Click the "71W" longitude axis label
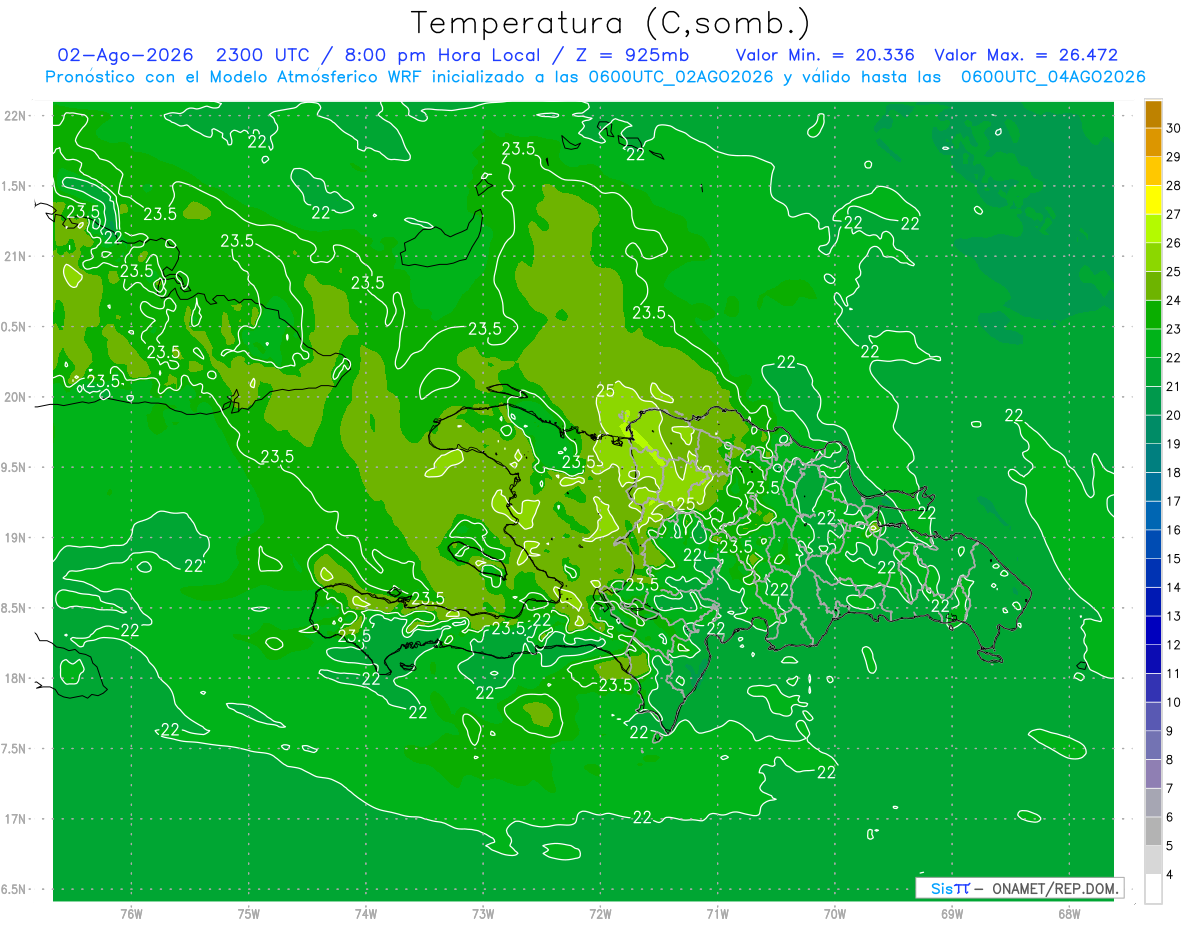 point(717,913)
